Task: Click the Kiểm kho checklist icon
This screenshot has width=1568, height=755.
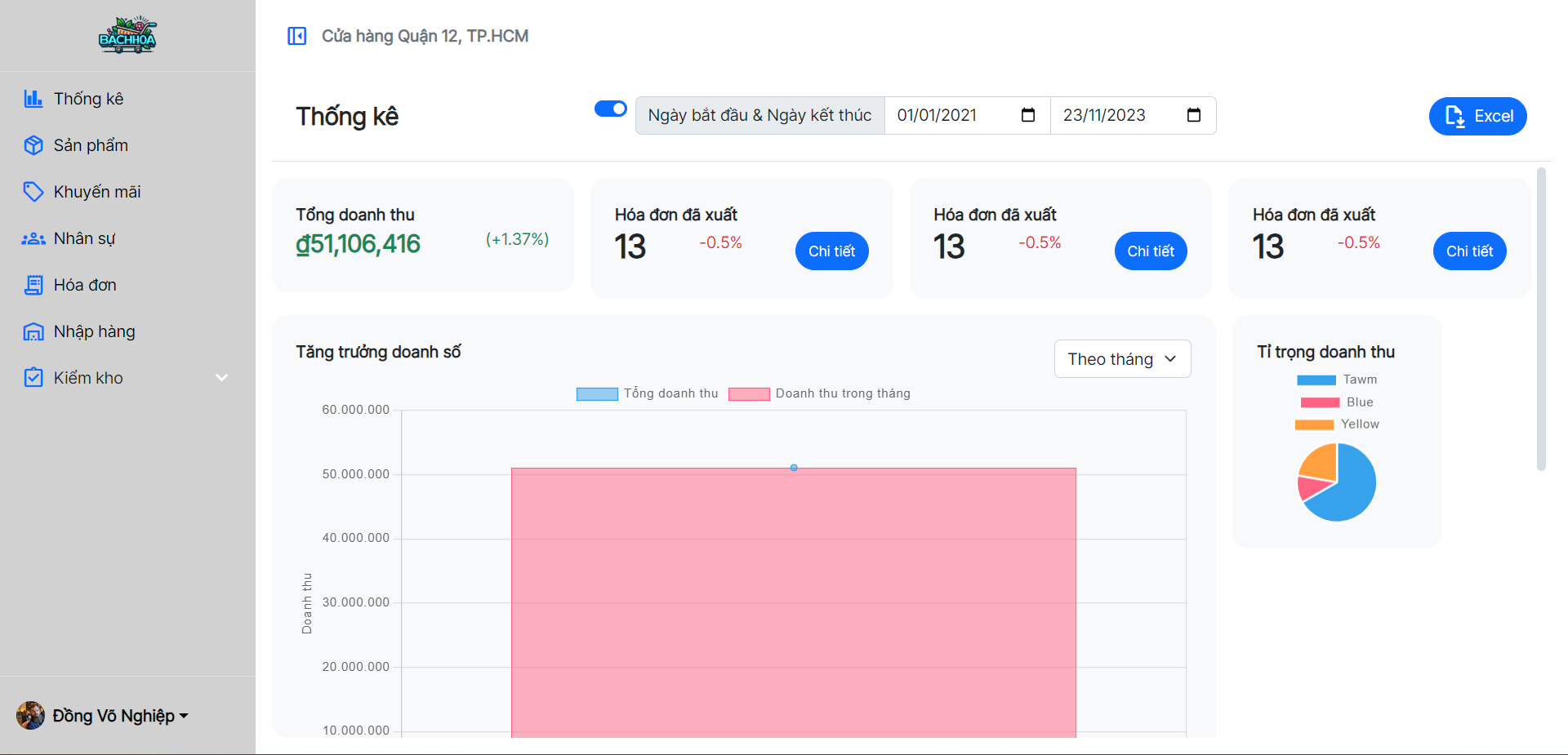Action: pyautogui.click(x=33, y=377)
